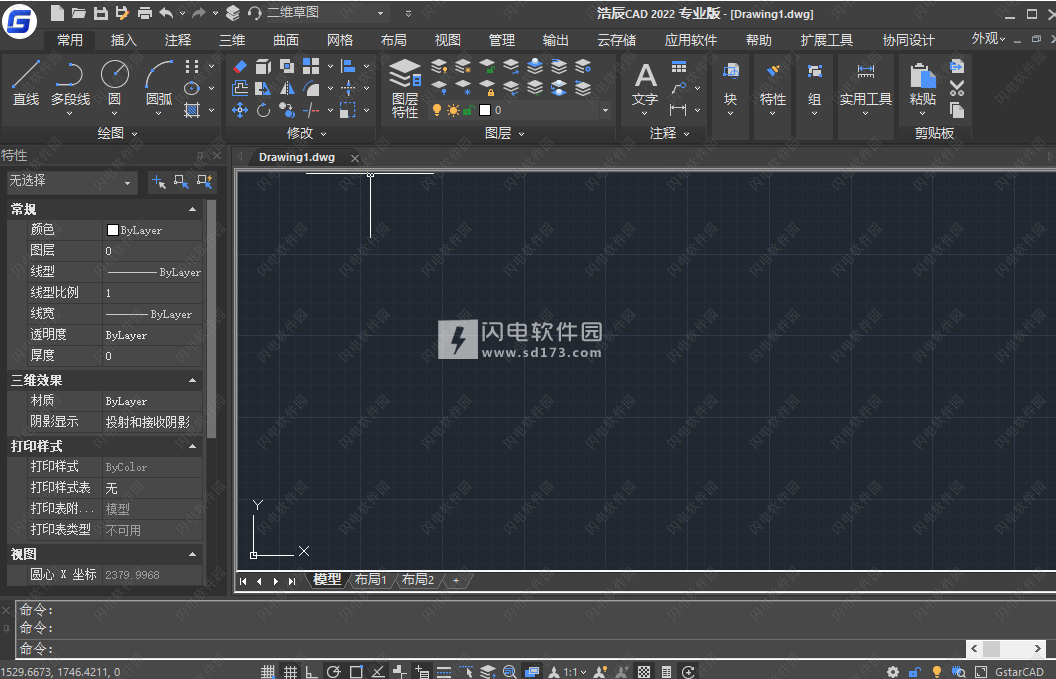Click the Paste (粘贴) clipboard icon
This screenshot has height=679, width=1056.
pyautogui.click(x=923, y=84)
